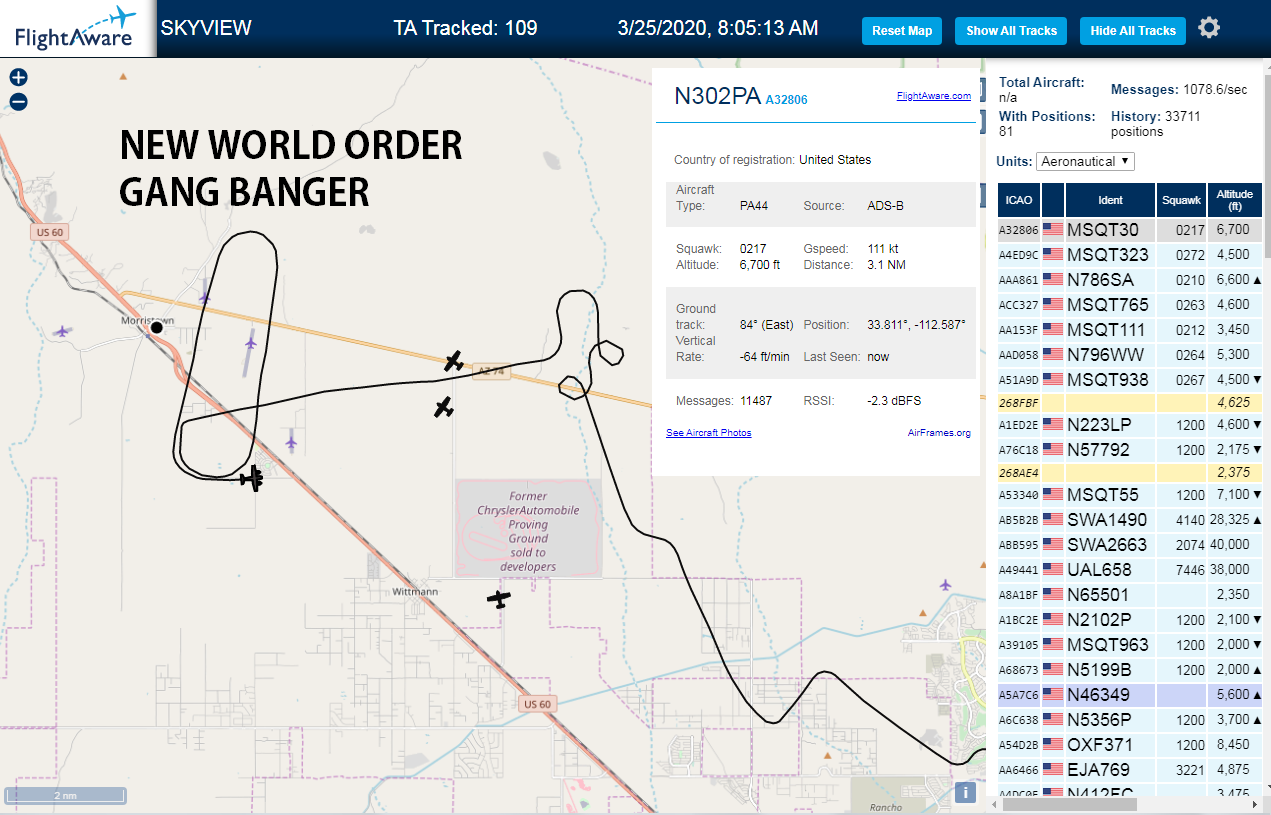Image resolution: width=1271 pixels, height=815 pixels.
Task: Select the MSQT938 row
Action: click(x=1130, y=380)
